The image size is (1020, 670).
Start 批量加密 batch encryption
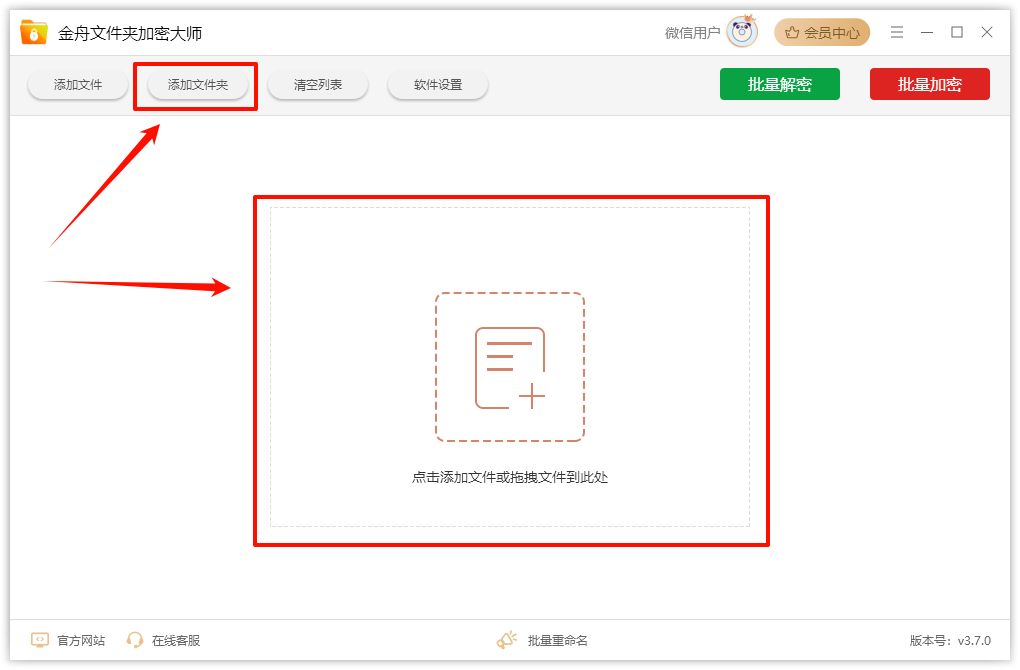pos(929,85)
